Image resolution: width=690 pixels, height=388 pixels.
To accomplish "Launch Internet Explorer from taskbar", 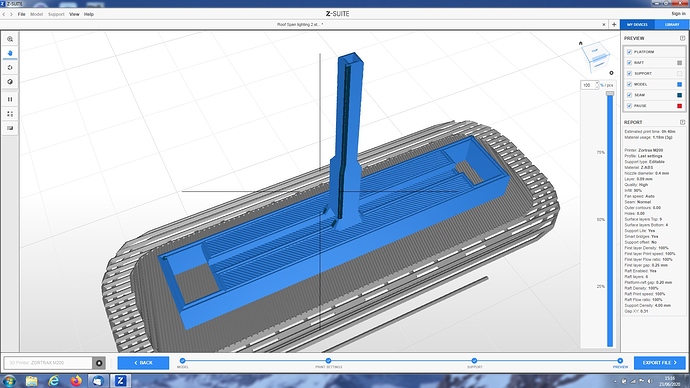I will click(54, 381).
